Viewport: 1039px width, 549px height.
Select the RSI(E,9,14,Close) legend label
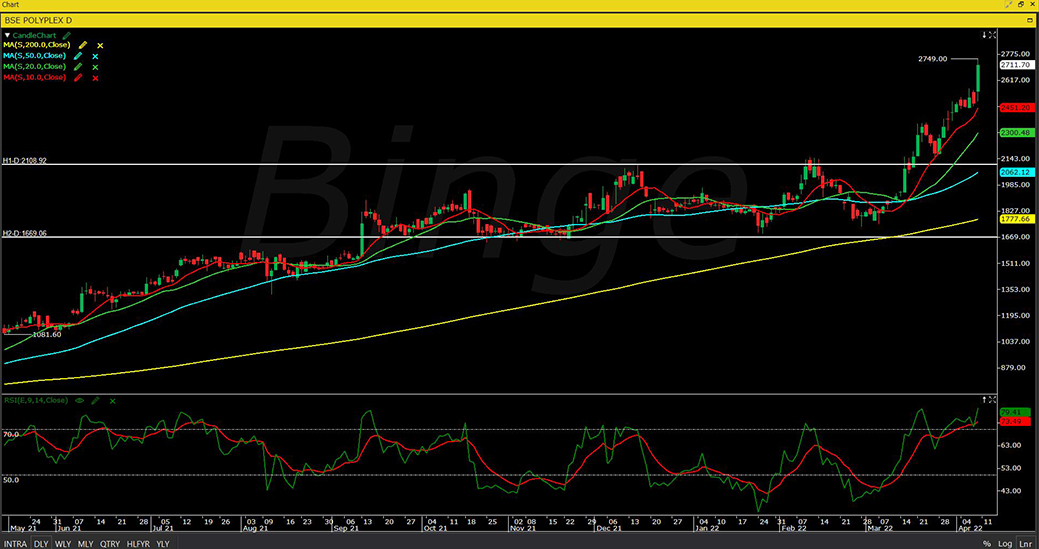[x=36, y=401]
